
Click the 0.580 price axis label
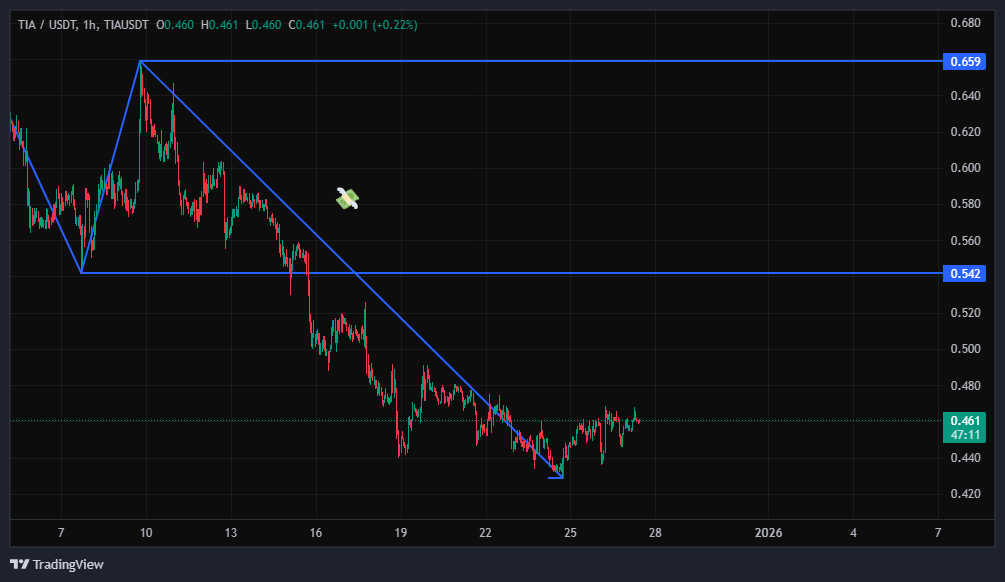965,204
